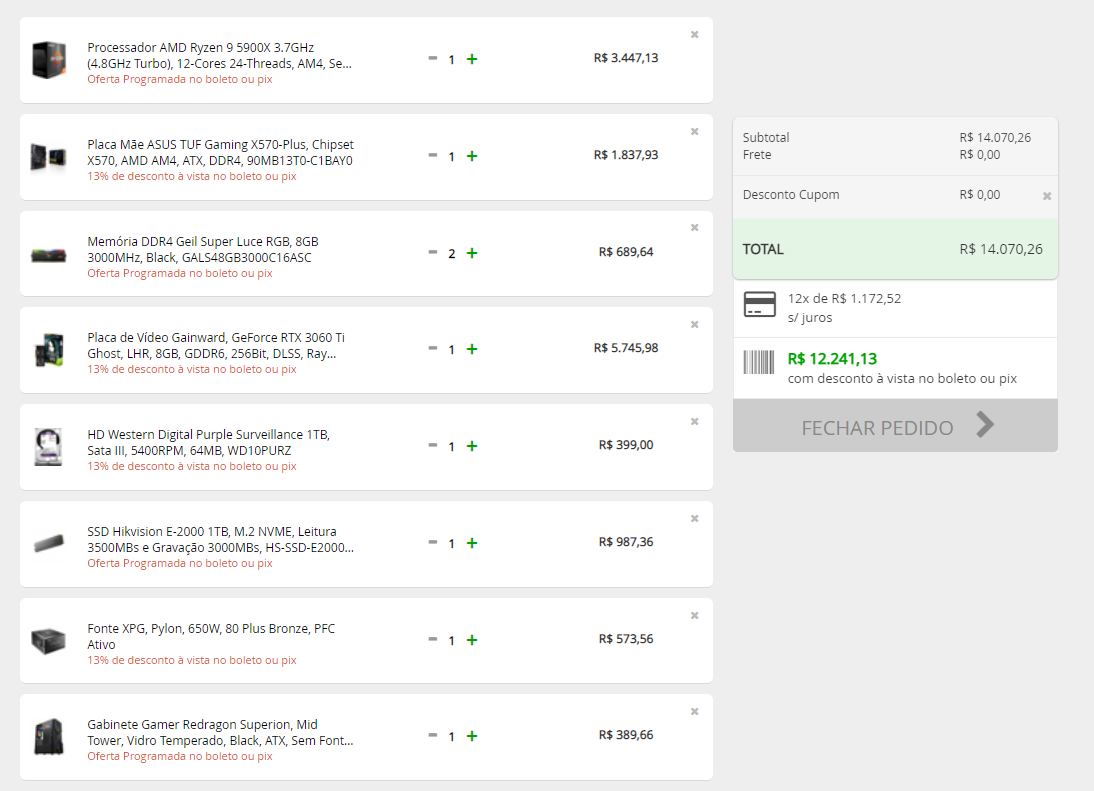Click the R$ 1.837,93 motherboard price
This screenshot has width=1094, height=791.
click(626, 155)
